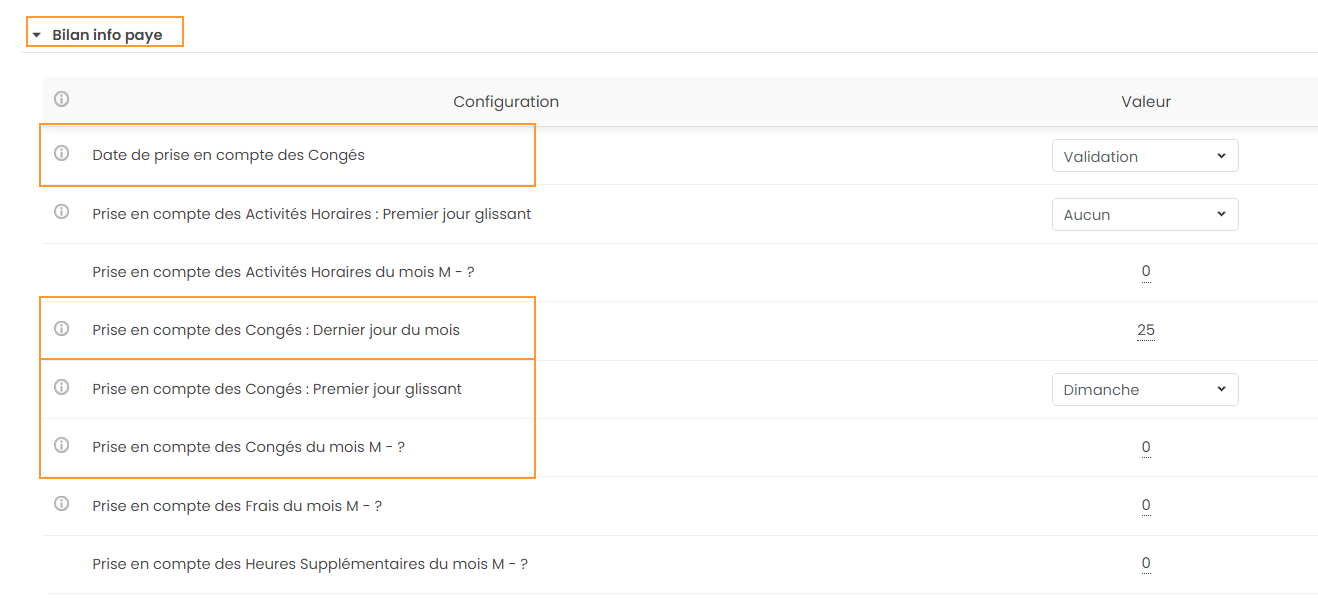
Task: Open the Validation dropdown
Action: pyautogui.click(x=1145, y=156)
